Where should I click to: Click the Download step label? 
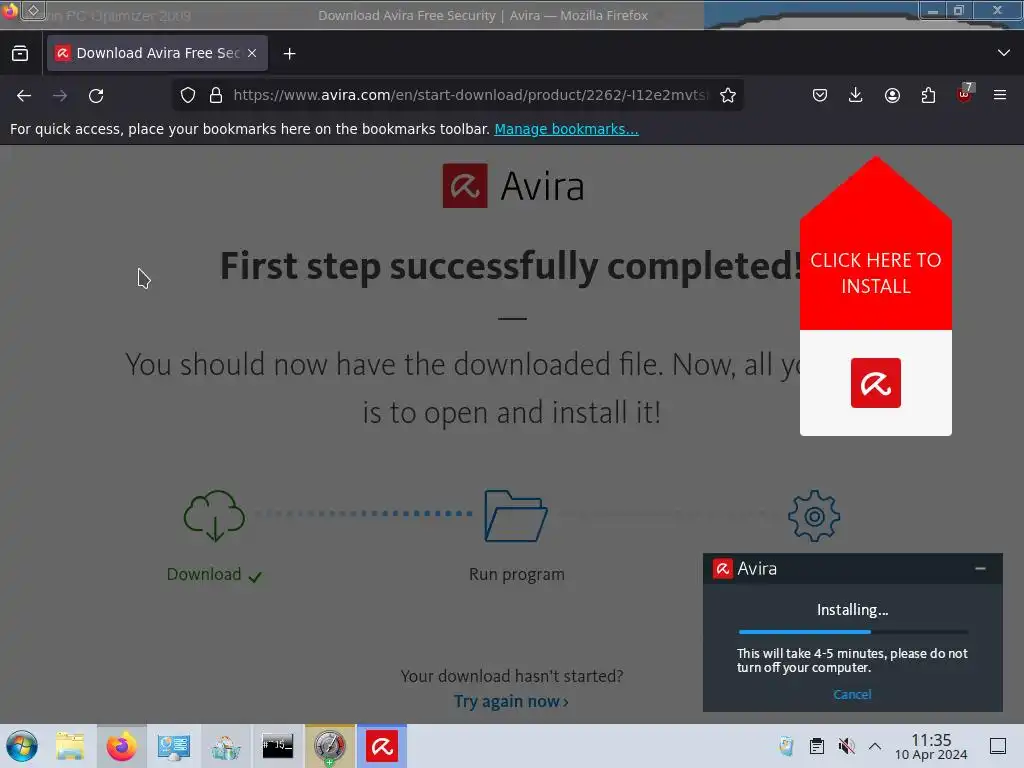coord(204,574)
